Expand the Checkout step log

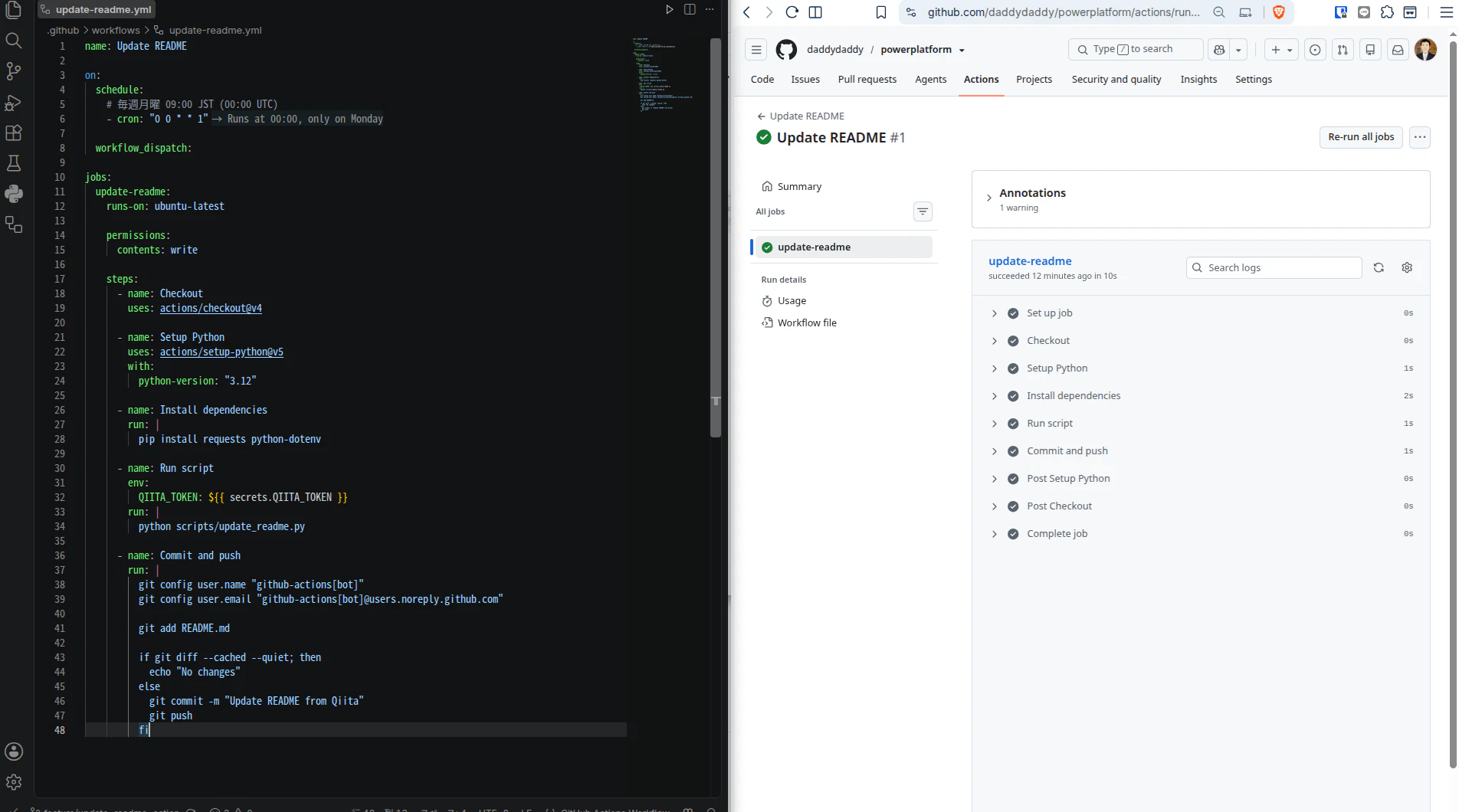995,341
